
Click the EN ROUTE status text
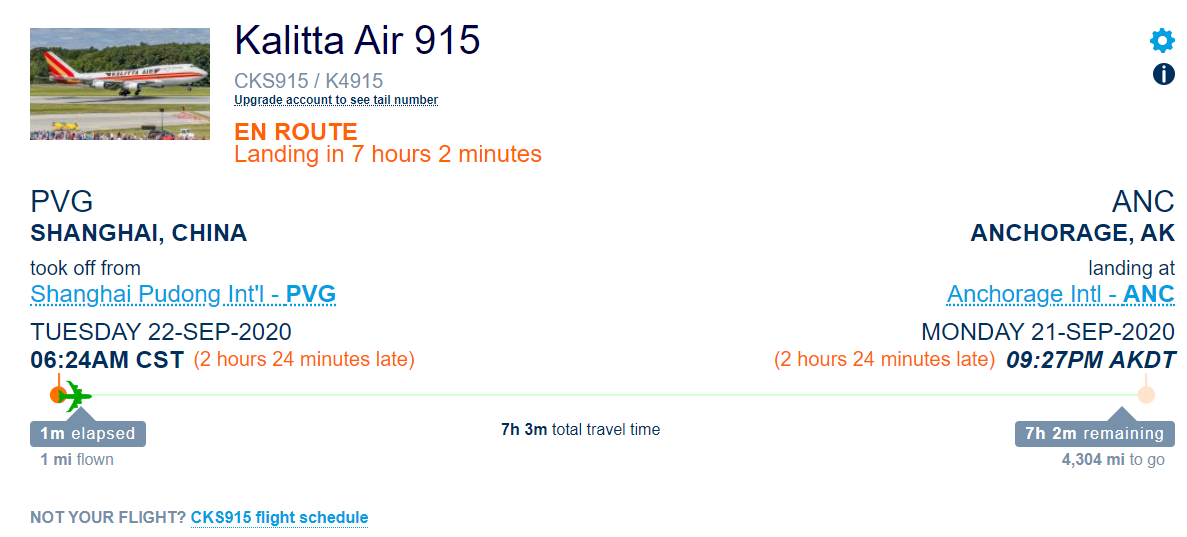tap(295, 132)
